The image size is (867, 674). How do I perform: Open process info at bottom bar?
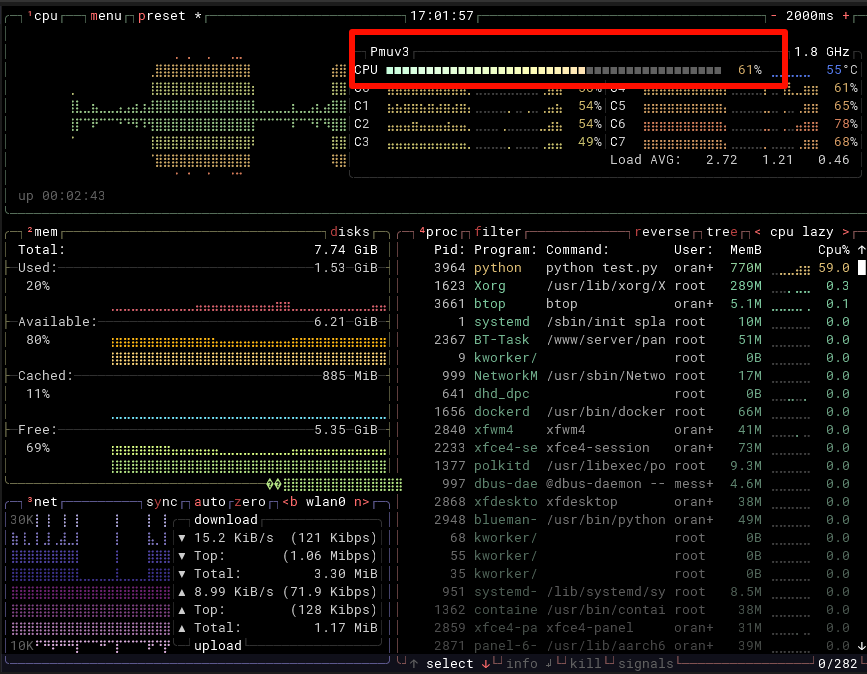521,663
